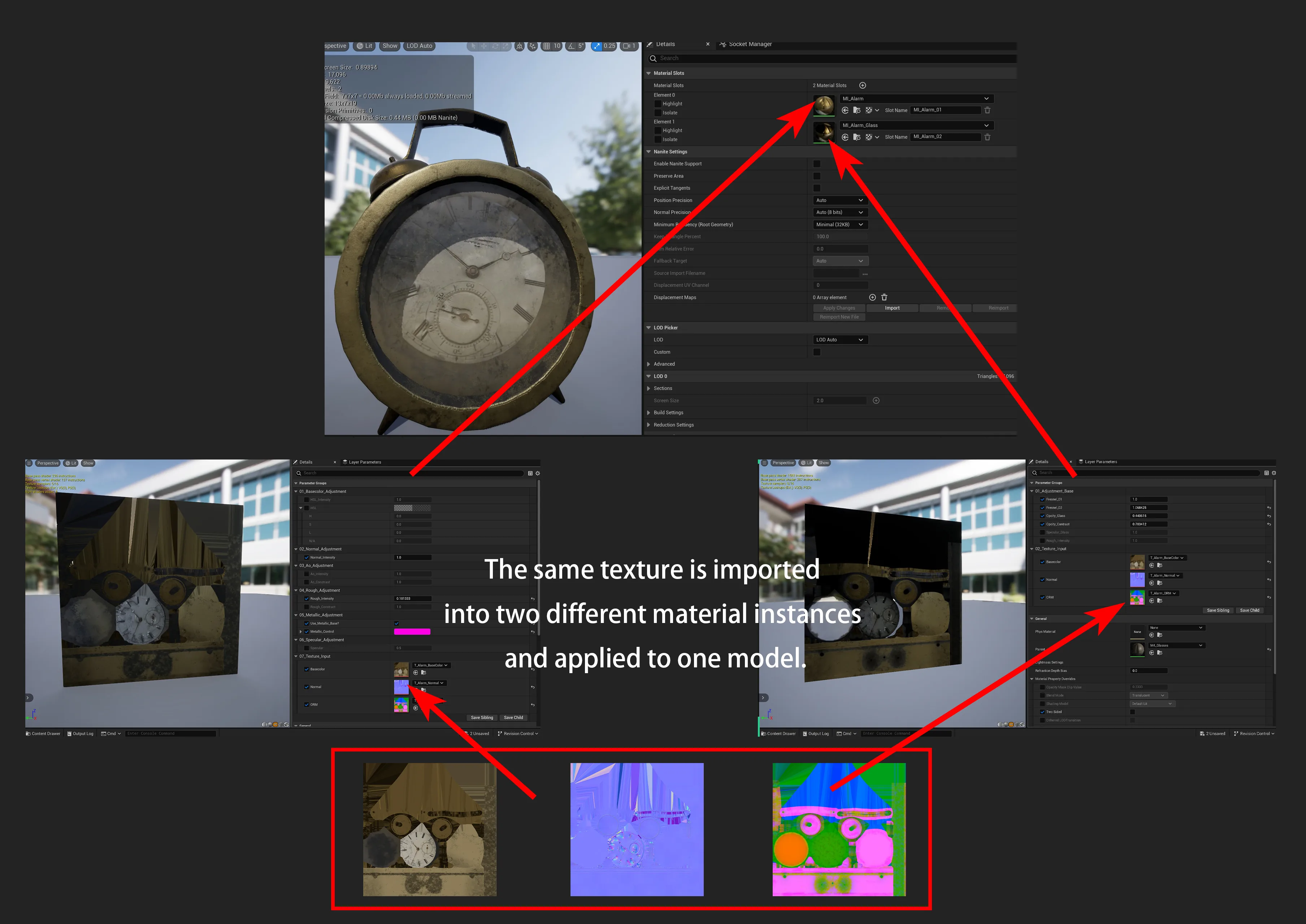
Task: Add a Displacement Maps array element
Action: (x=872, y=297)
